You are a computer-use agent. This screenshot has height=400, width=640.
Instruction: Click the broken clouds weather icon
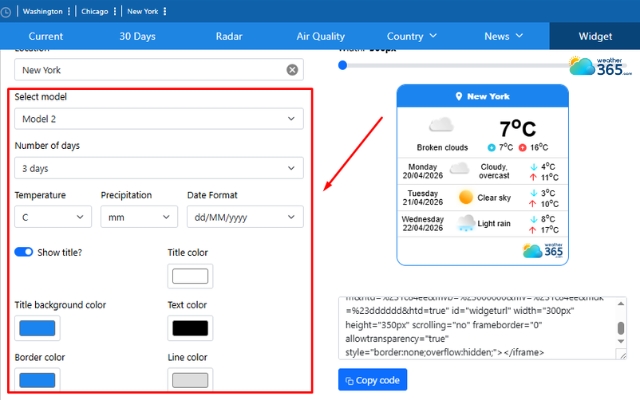[x=441, y=126]
